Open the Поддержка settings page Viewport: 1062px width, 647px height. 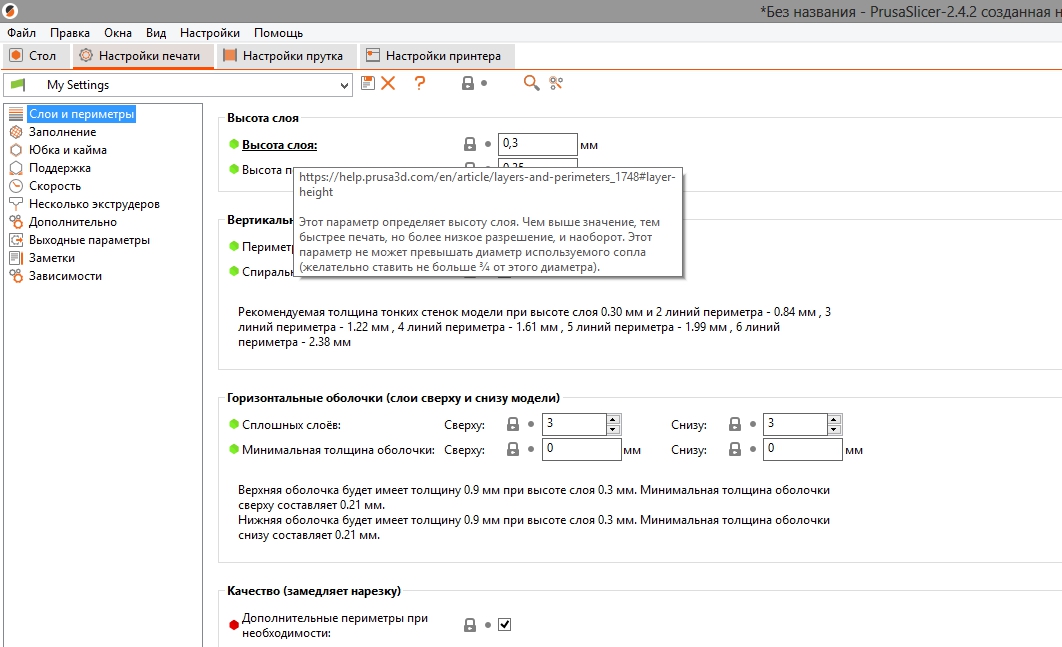click(x=60, y=168)
